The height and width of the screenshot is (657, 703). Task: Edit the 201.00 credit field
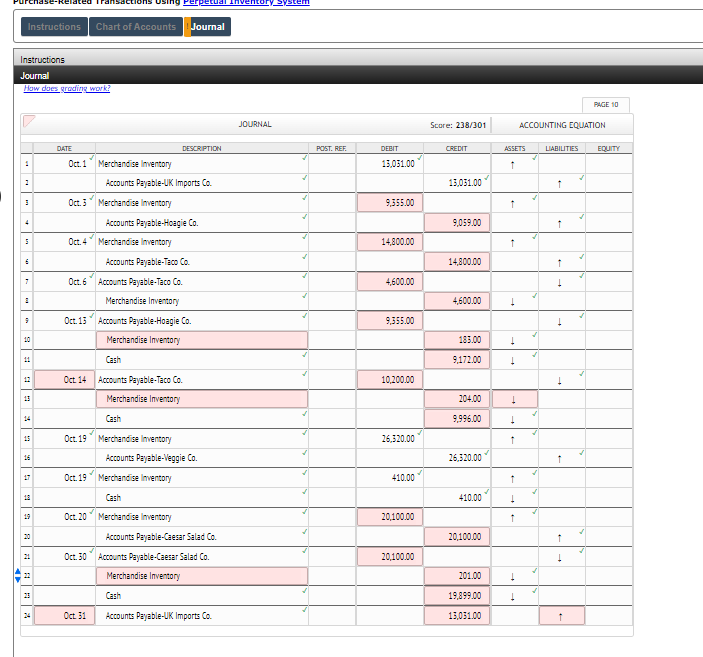(457, 576)
